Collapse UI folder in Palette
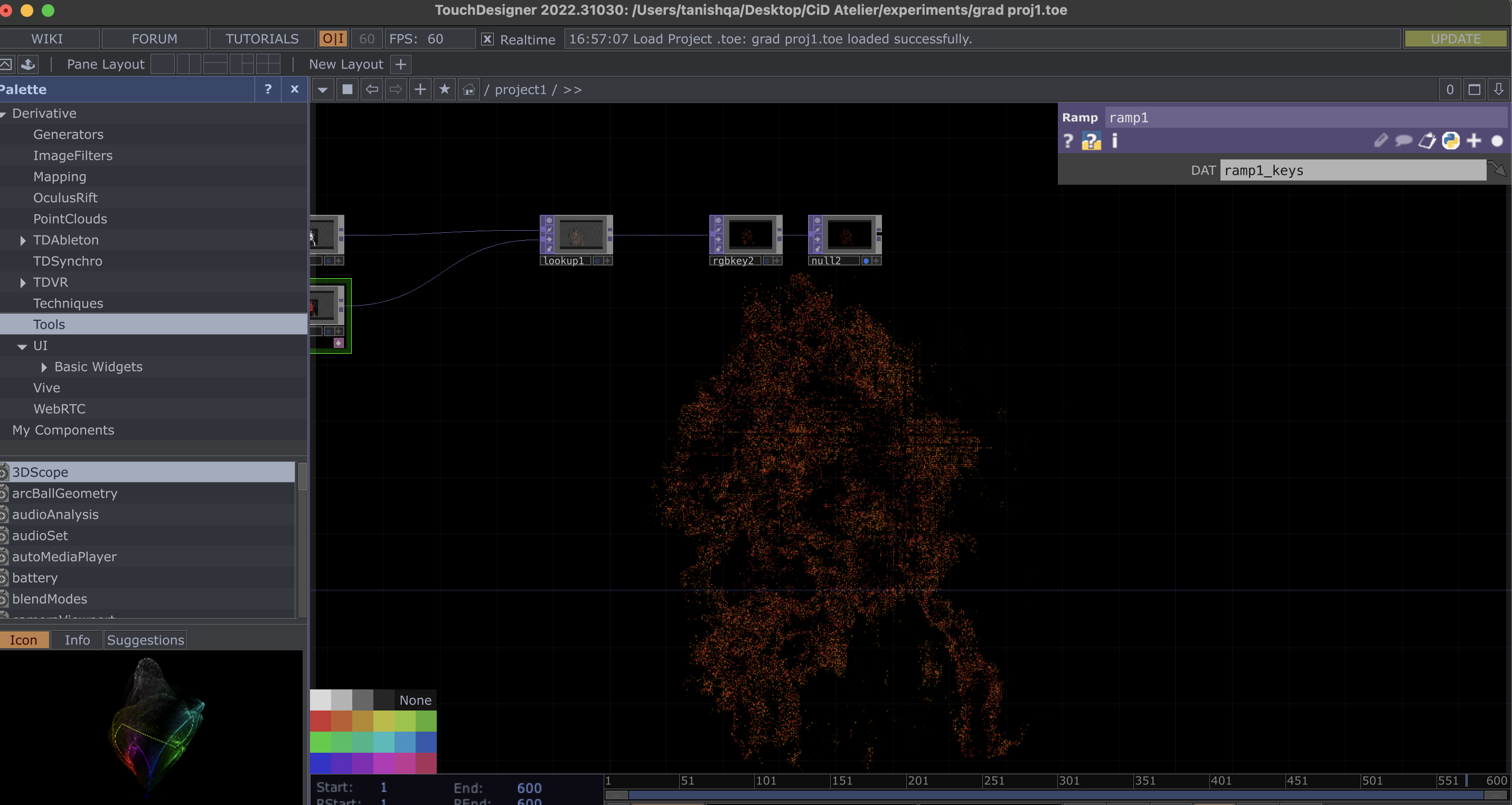The width and height of the screenshot is (1512, 805). [22, 347]
